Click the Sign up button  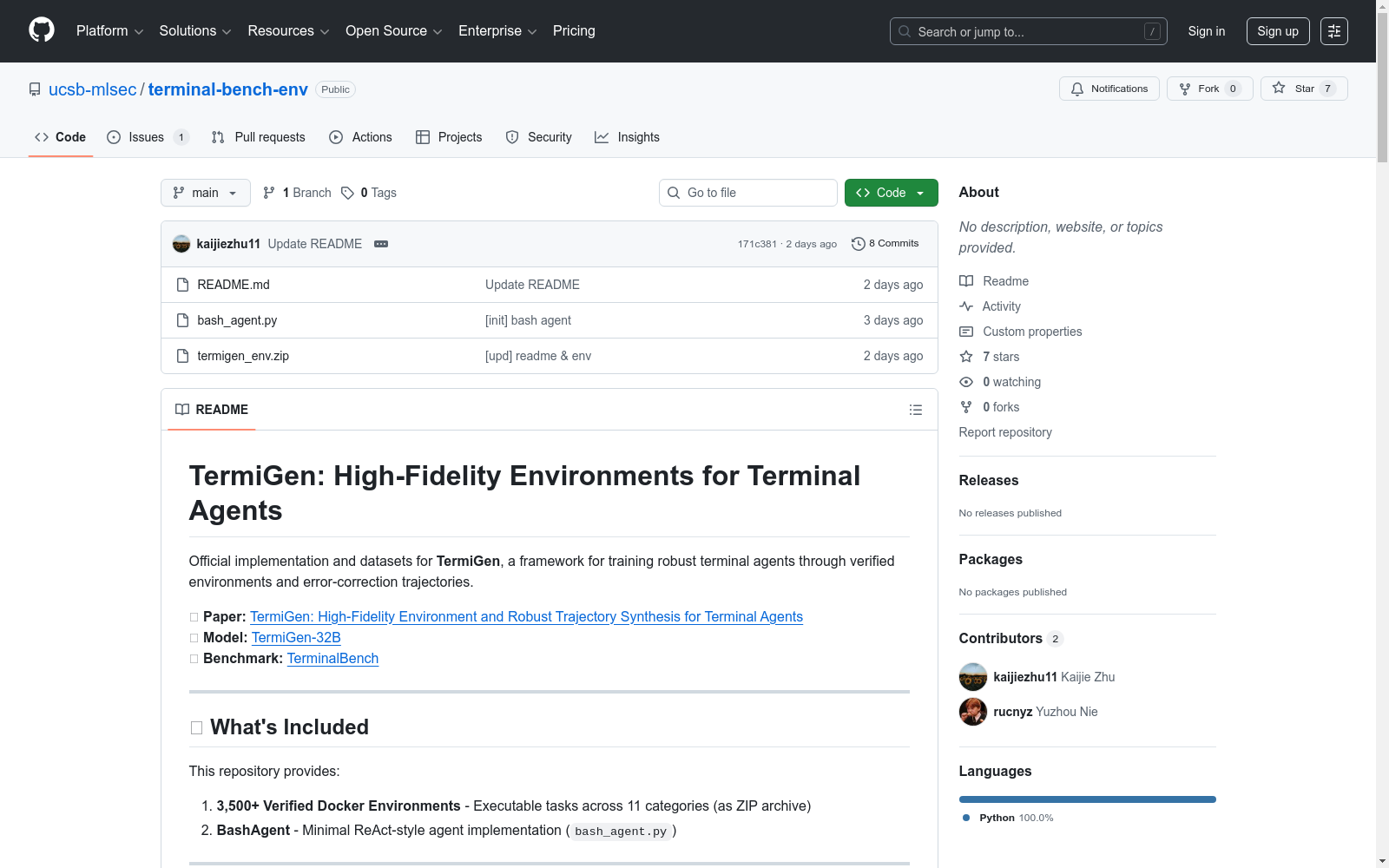pyautogui.click(x=1278, y=31)
